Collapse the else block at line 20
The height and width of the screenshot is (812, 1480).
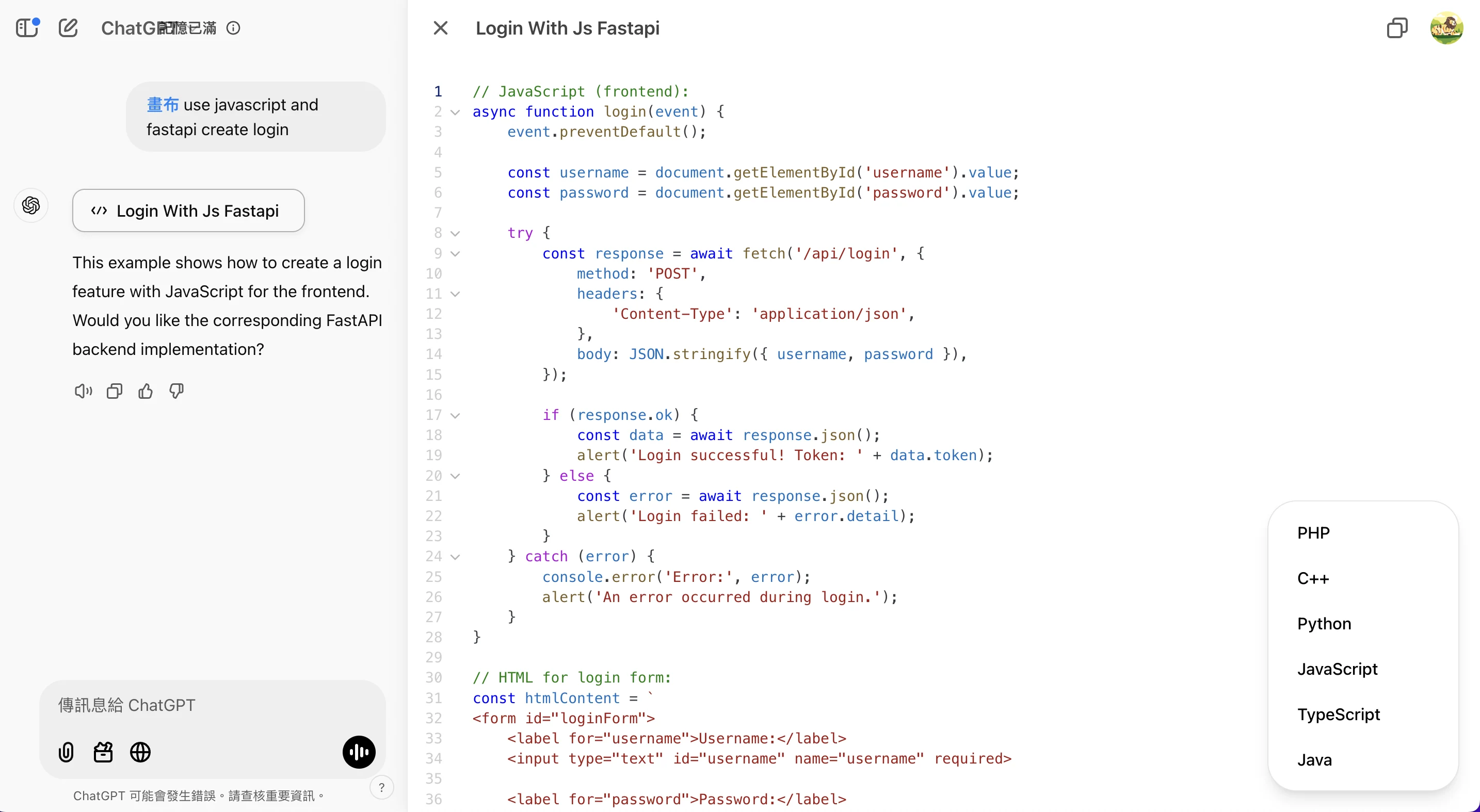coord(455,476)
